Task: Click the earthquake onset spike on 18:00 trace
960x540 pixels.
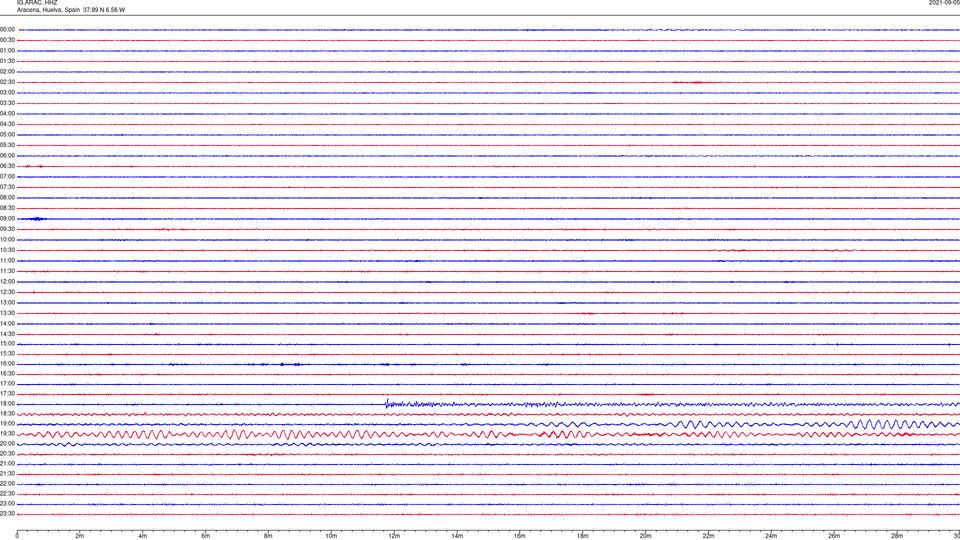Action: (387, 403)
